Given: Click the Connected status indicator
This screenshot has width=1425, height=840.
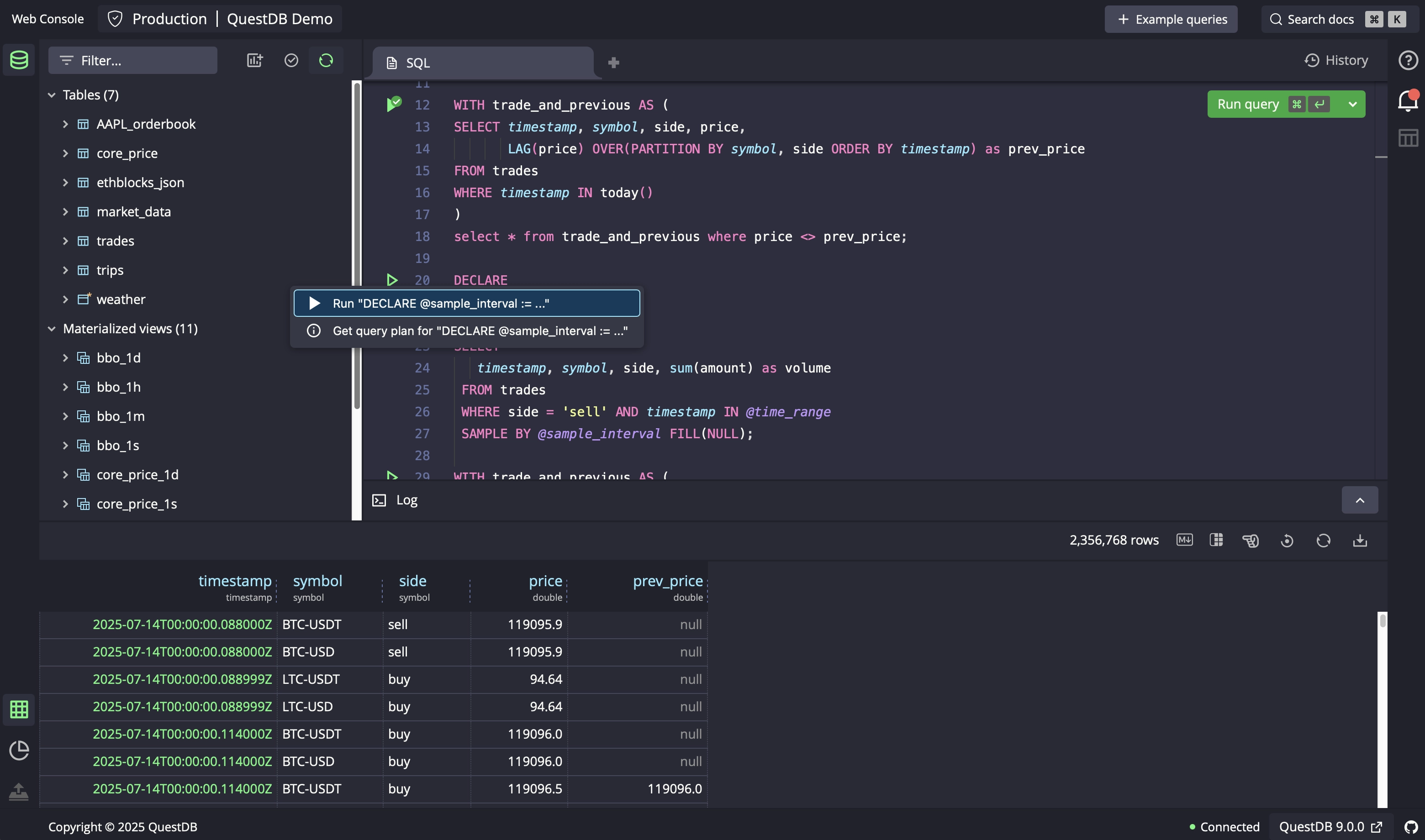Looking at the screenshot, I should [x=1224, y=827].
